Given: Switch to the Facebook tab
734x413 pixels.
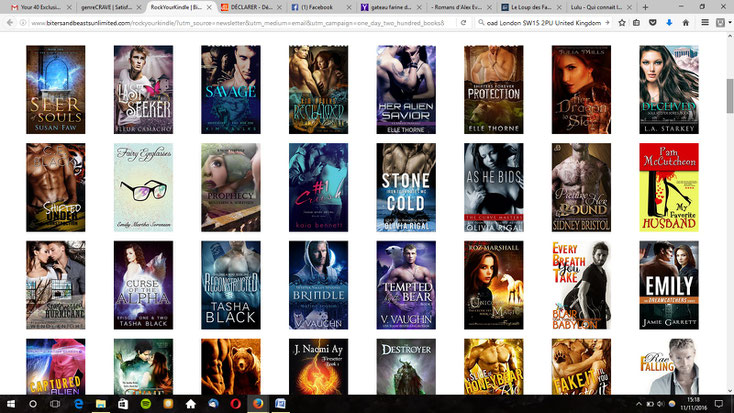Looking at the screenshot, I should (321, 7).
